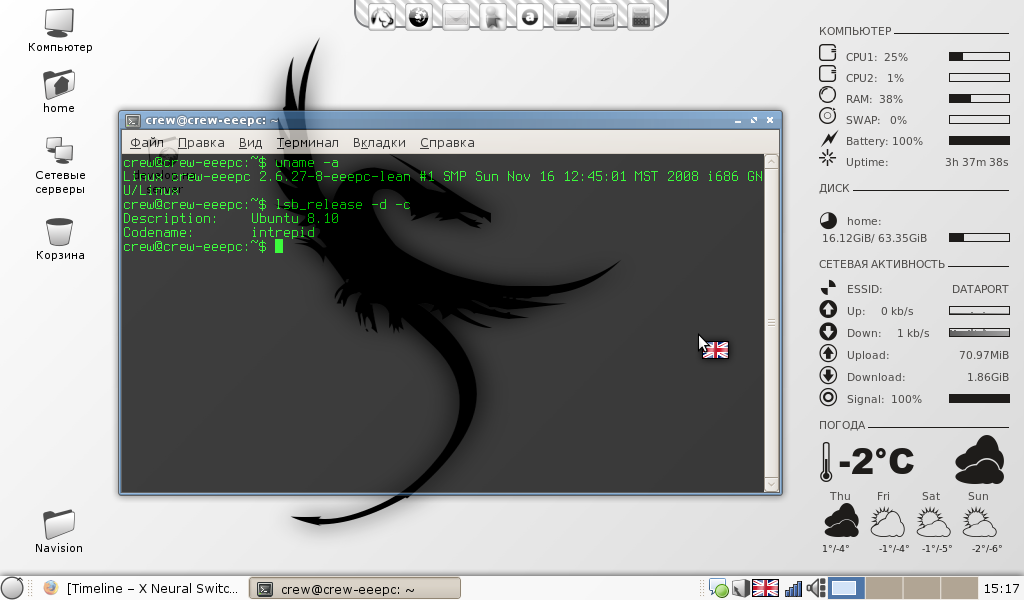The width and height of the screenshot is (1024, 600).
Task: Click the terminal scrollbar up arrow
Action: pos(771,161)
